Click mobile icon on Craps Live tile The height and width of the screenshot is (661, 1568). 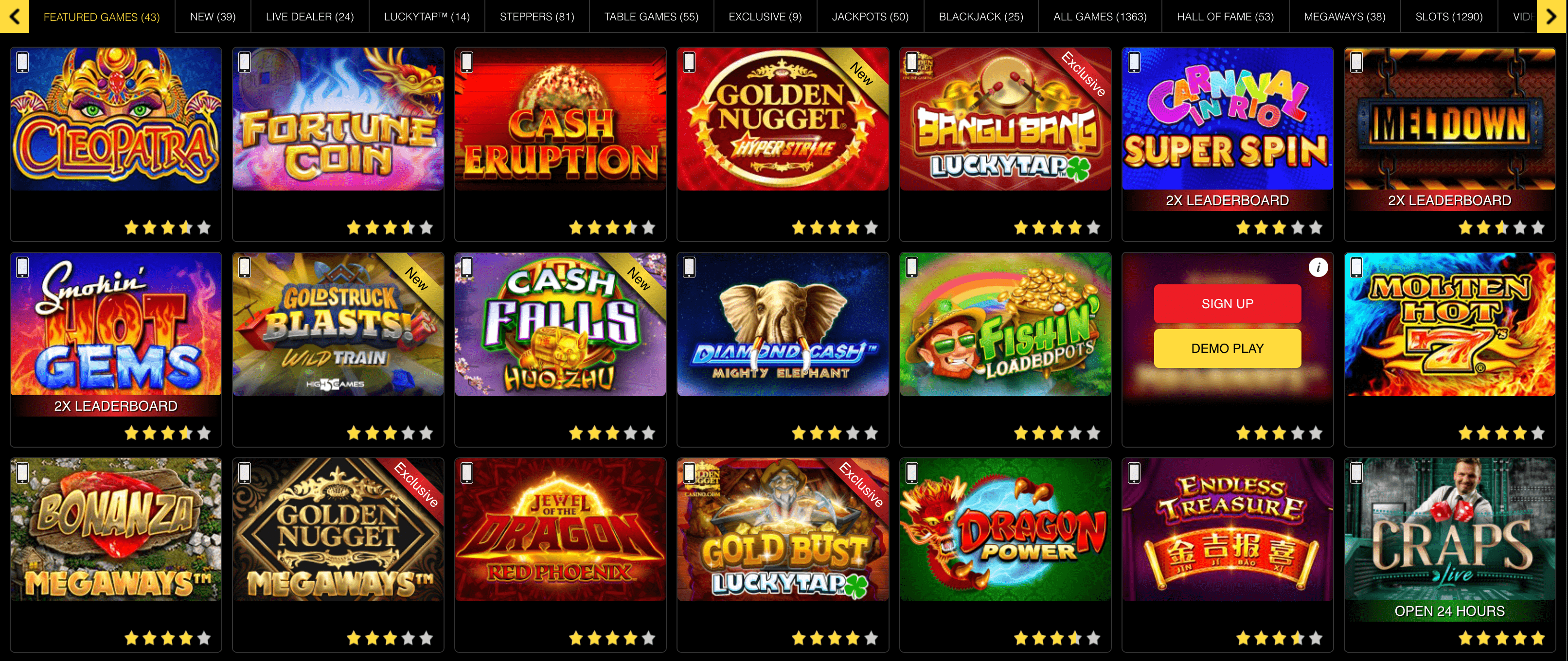(x=1356, y=472)
